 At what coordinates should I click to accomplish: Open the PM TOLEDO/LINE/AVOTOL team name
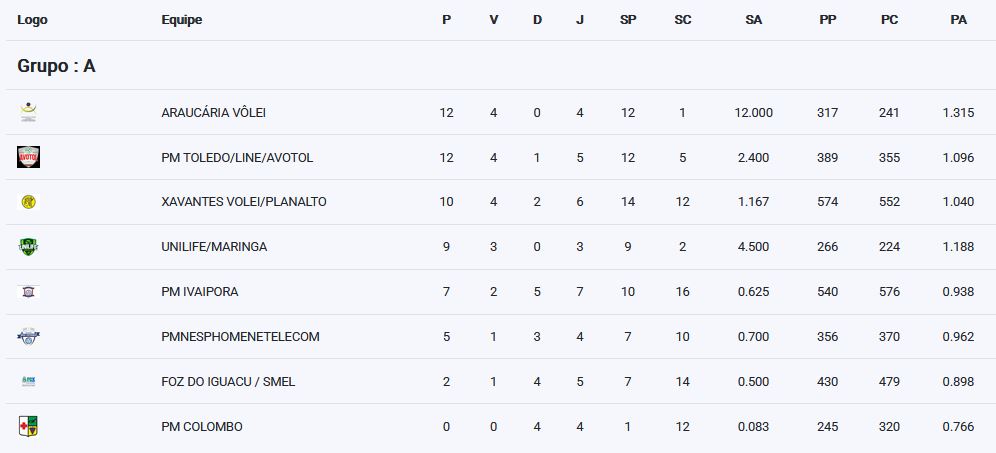237,158
